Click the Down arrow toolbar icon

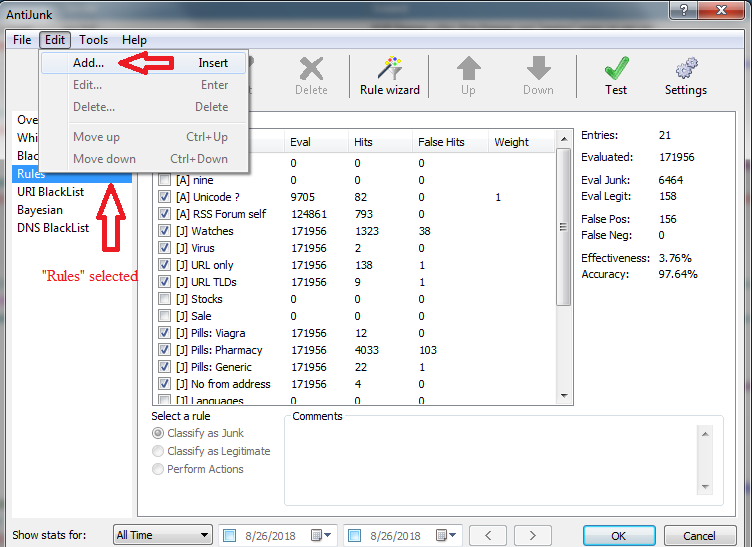pyautogui.click(x=538, y=76)
